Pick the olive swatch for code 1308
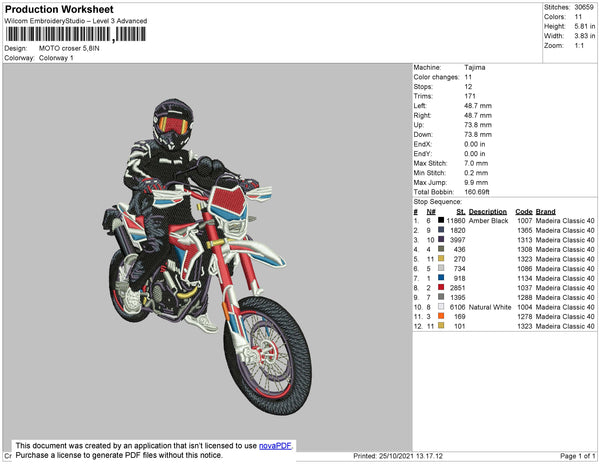This screenshot has height=464, width=600. click(x=441, y=249)
